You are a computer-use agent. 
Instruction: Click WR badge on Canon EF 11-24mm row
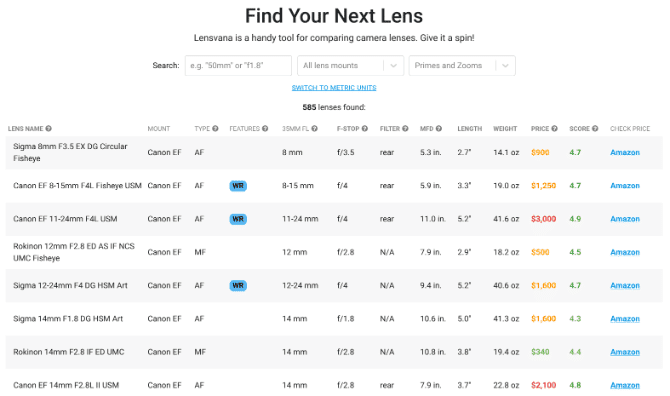[238, 219]
